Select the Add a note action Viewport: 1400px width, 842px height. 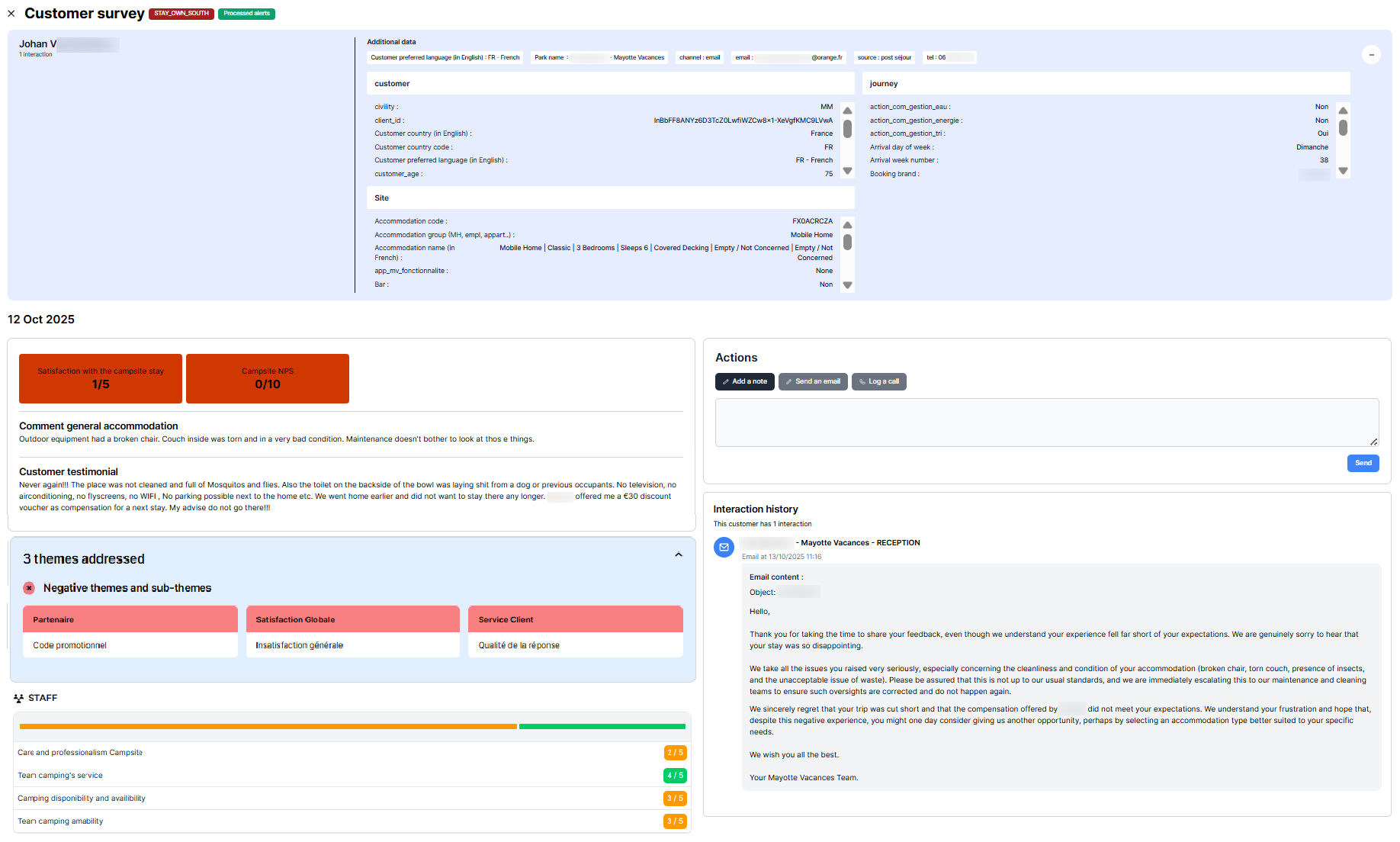(744, 381)
